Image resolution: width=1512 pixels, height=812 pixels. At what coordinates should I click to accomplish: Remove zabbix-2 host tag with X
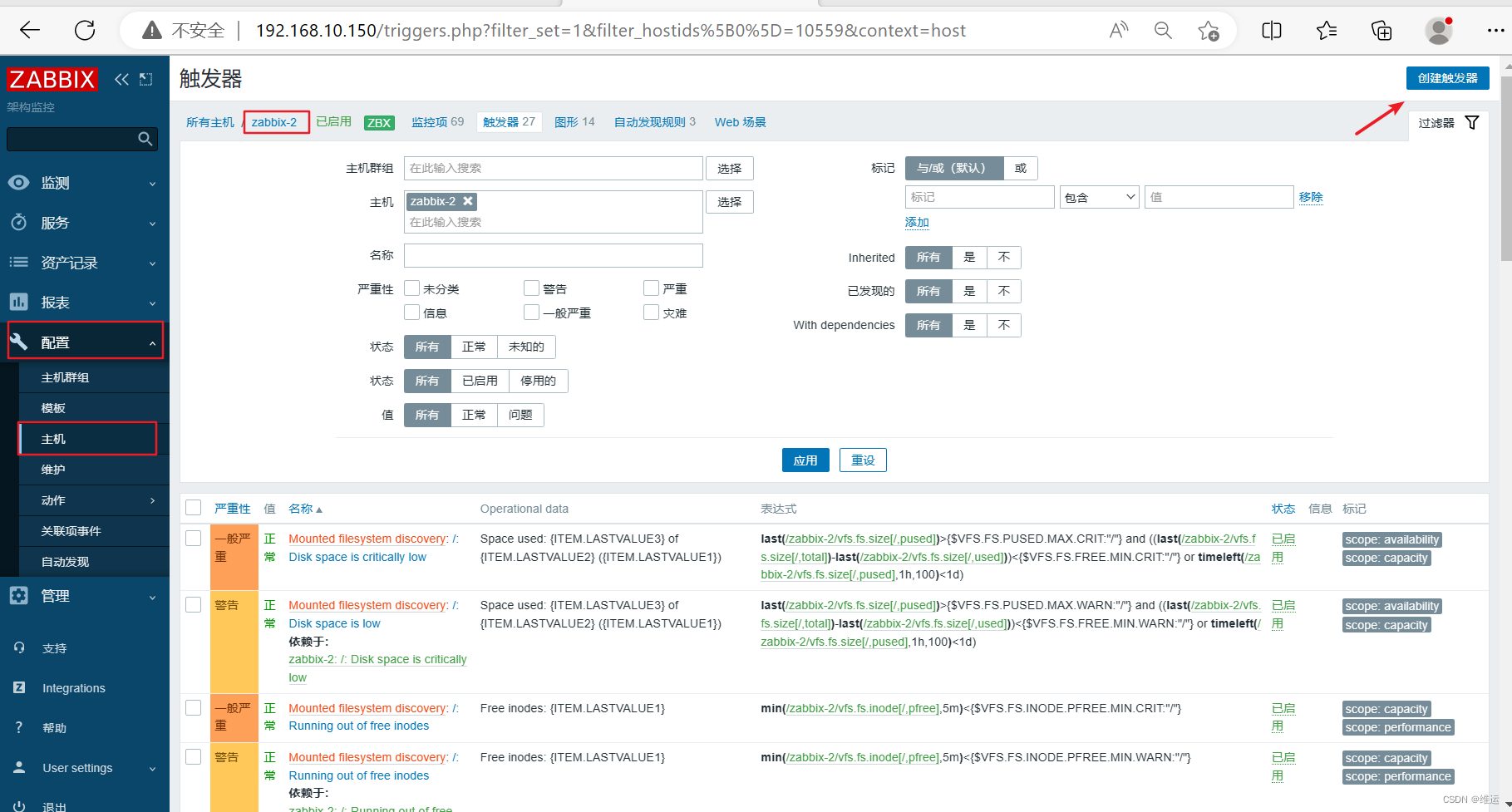click(x=468, y=201)
